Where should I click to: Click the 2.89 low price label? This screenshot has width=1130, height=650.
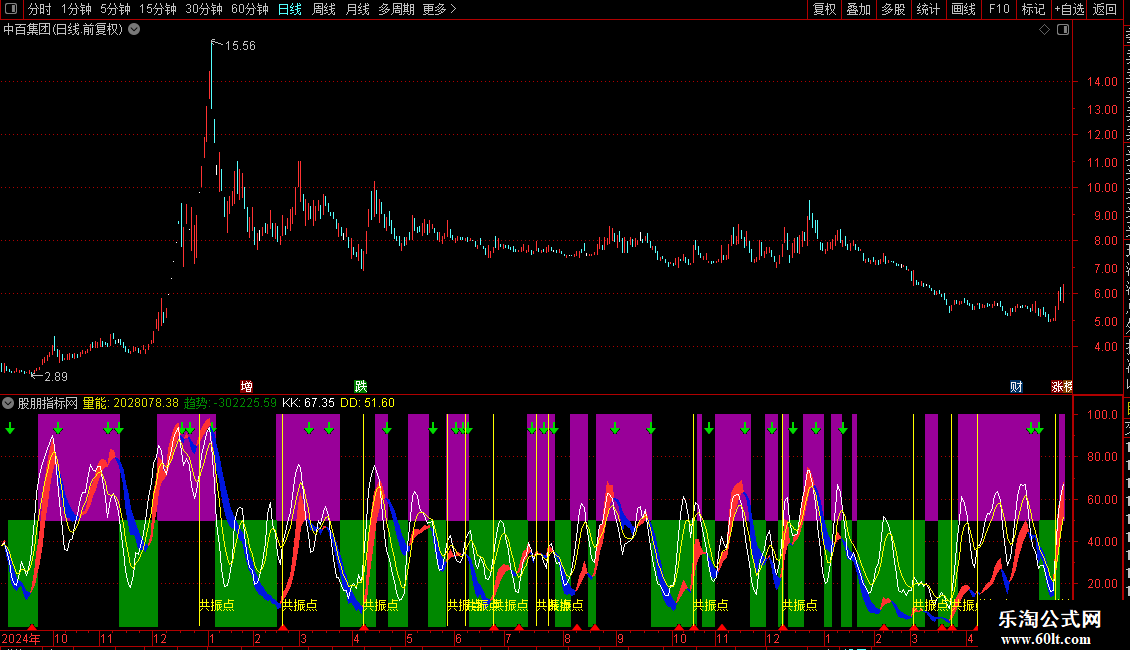55,377
